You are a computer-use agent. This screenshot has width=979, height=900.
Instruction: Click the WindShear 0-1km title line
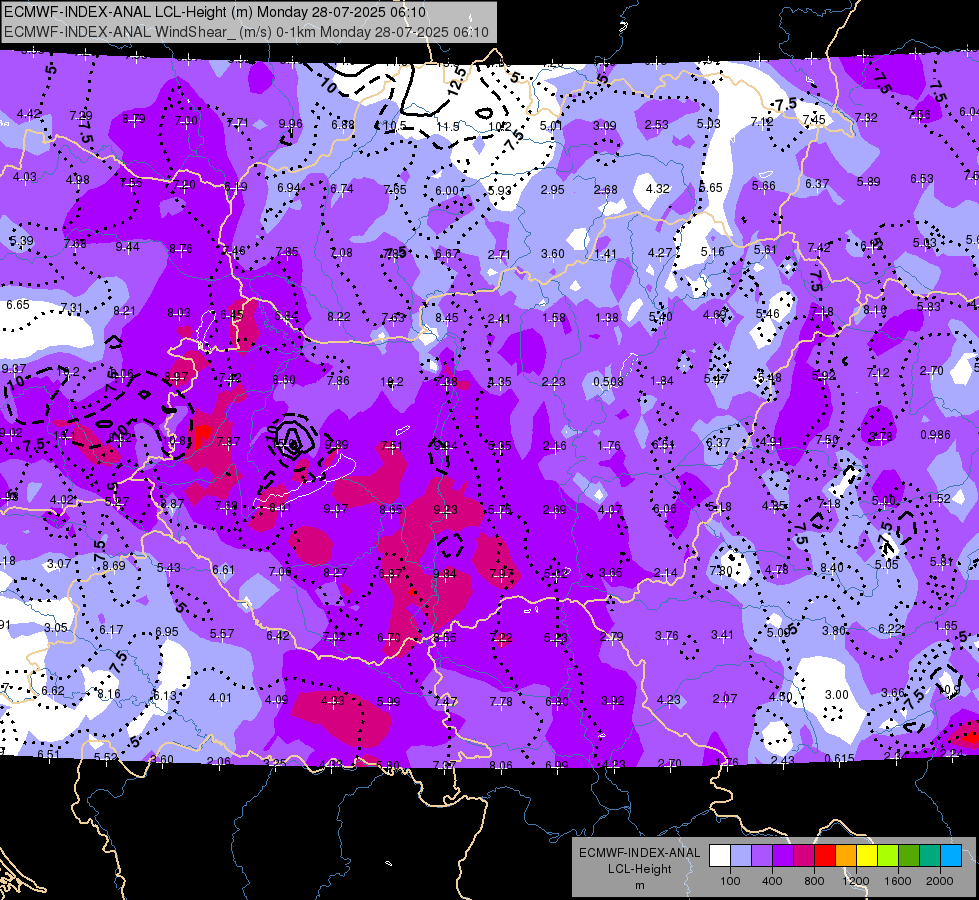246,32
